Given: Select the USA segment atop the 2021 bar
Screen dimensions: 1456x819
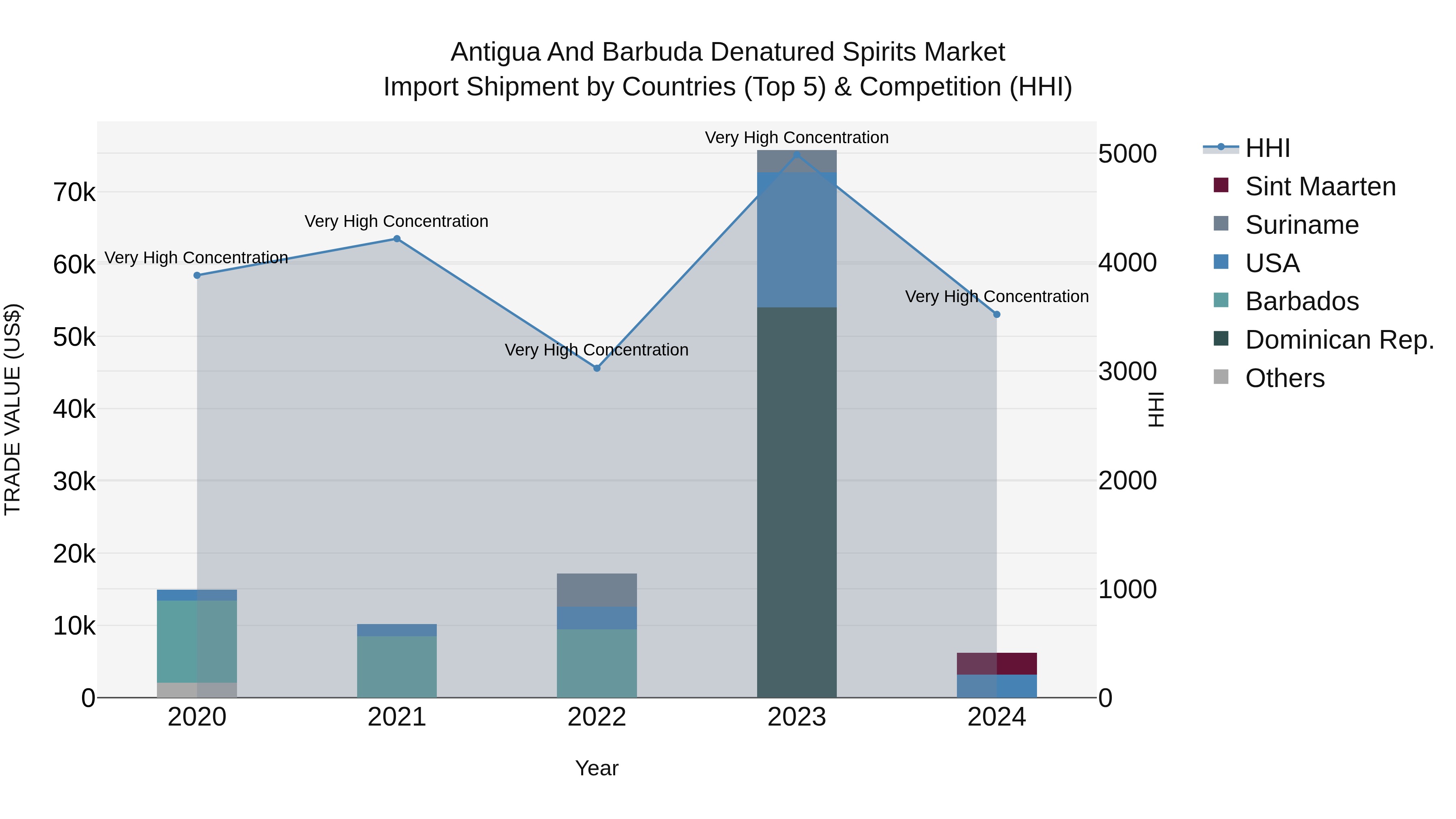Looking at the screenshot, I should [397, 630].
